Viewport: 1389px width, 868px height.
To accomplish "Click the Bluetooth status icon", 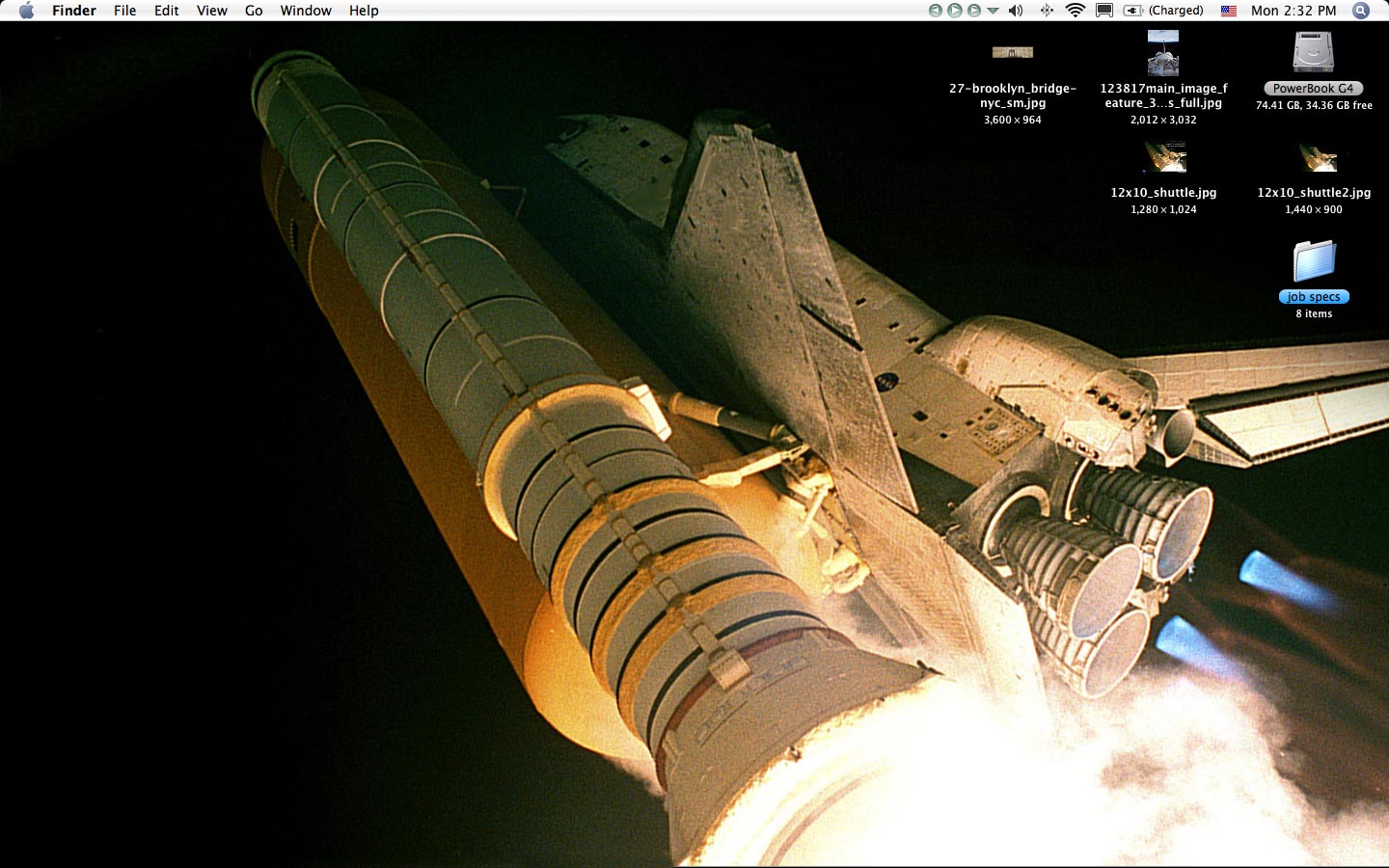I will click(x=1047, y=11).
